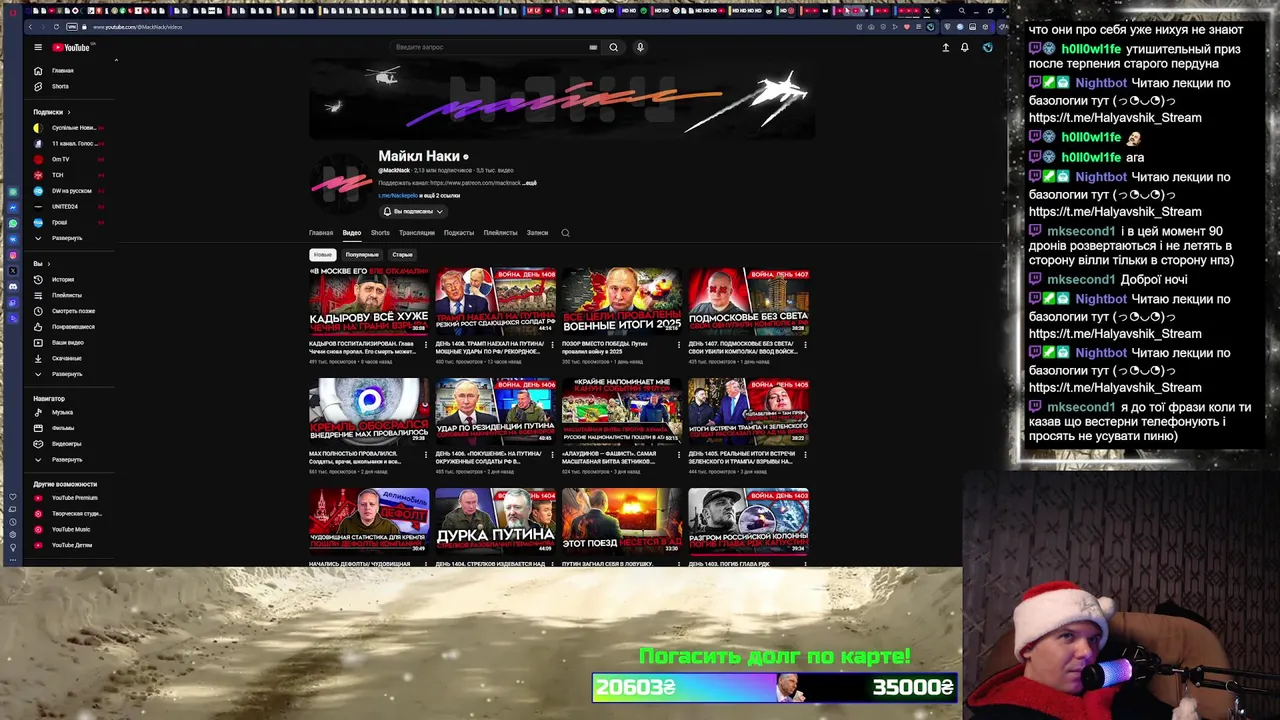Image resolution: width=1280 pixels, height=720 pixels.
Task: Open the t.me/Nackepelo channel link
Action: pos(397,196)
